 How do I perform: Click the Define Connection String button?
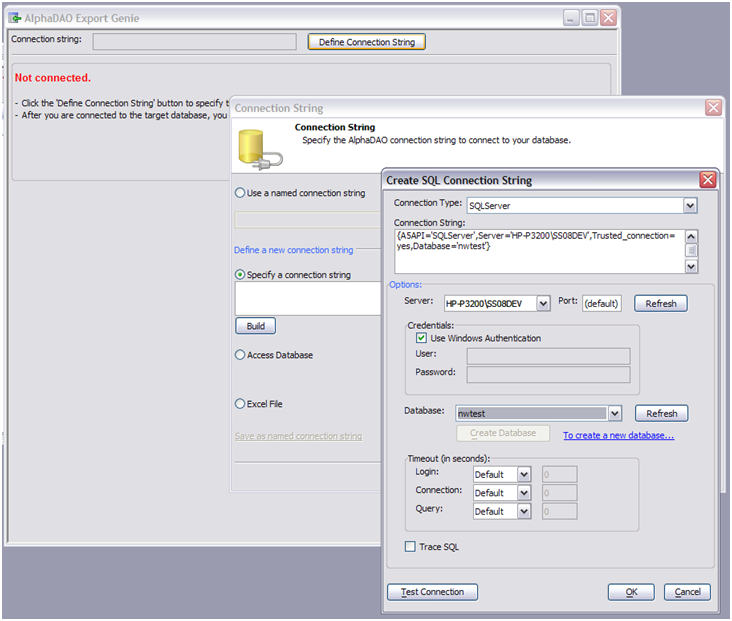(366, 42)
